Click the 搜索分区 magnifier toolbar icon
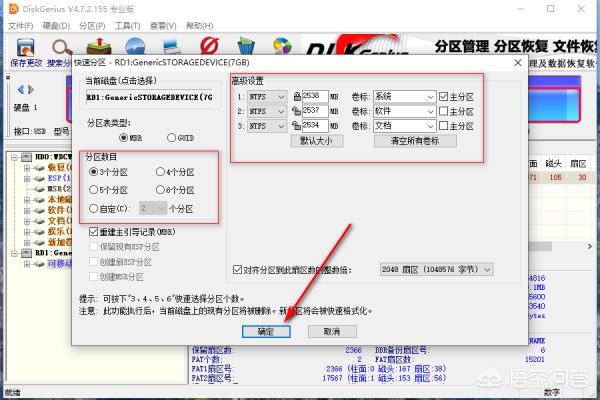Image resolution: width=600 pixels, height=400 pixels. click(x=60, y=46)
